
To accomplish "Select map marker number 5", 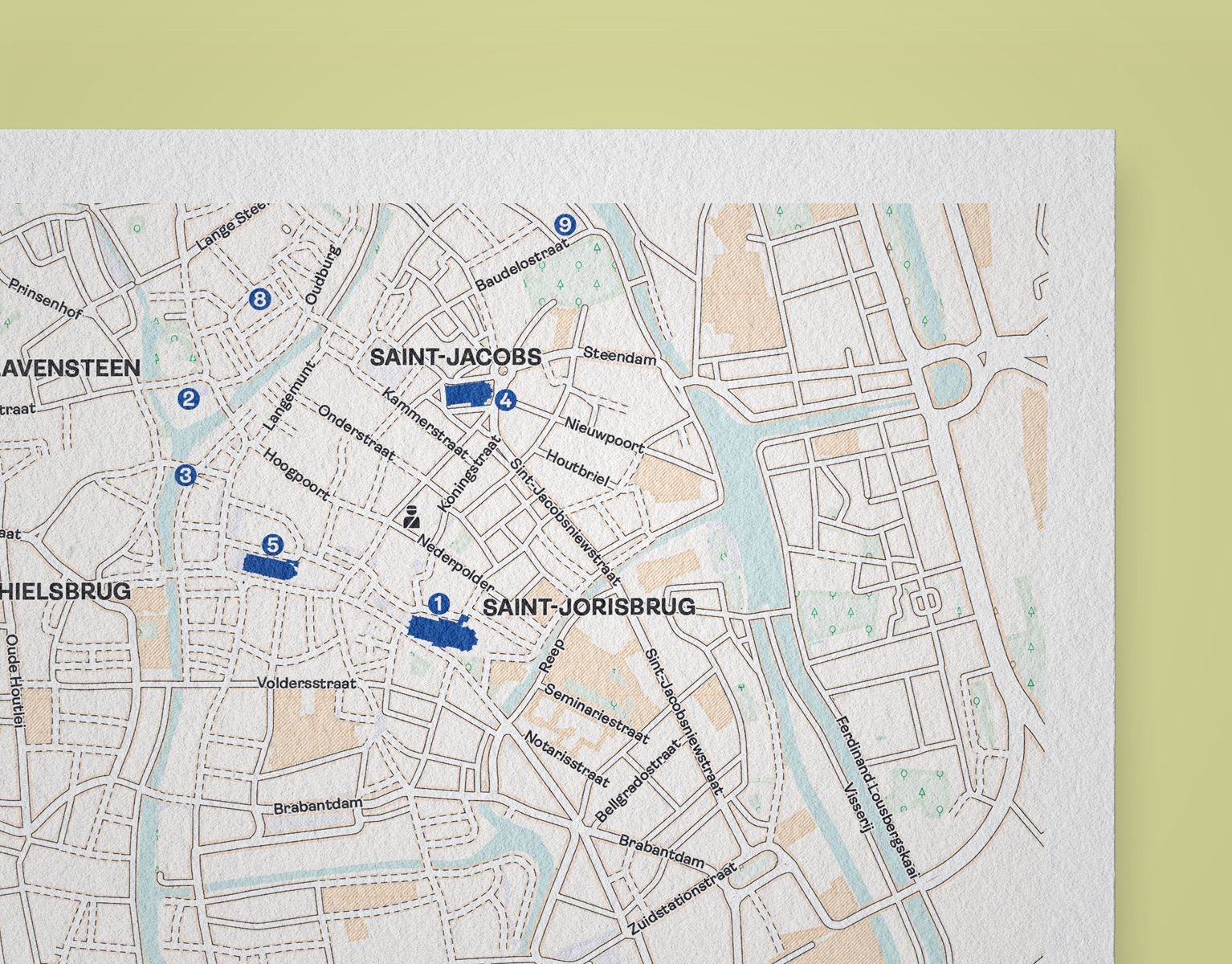I will pyautogui.click(x=273, y=545).
